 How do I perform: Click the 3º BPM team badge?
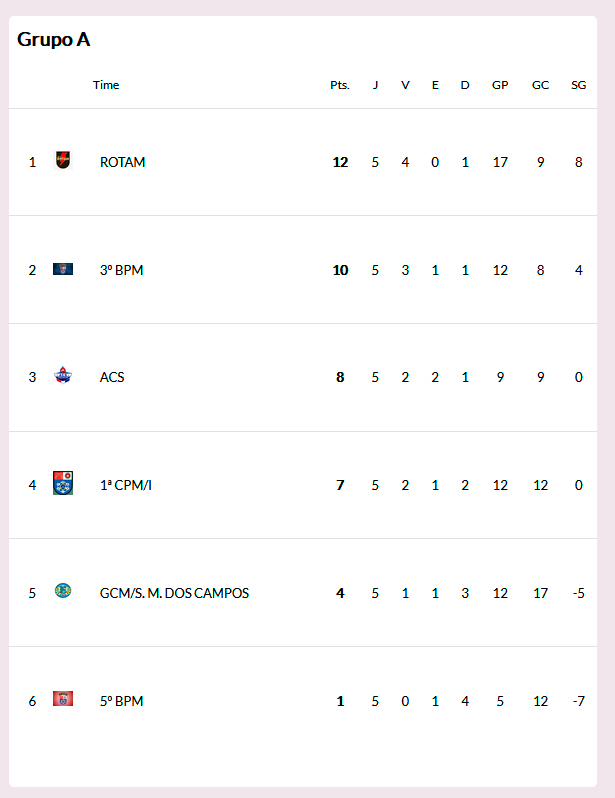63,269
